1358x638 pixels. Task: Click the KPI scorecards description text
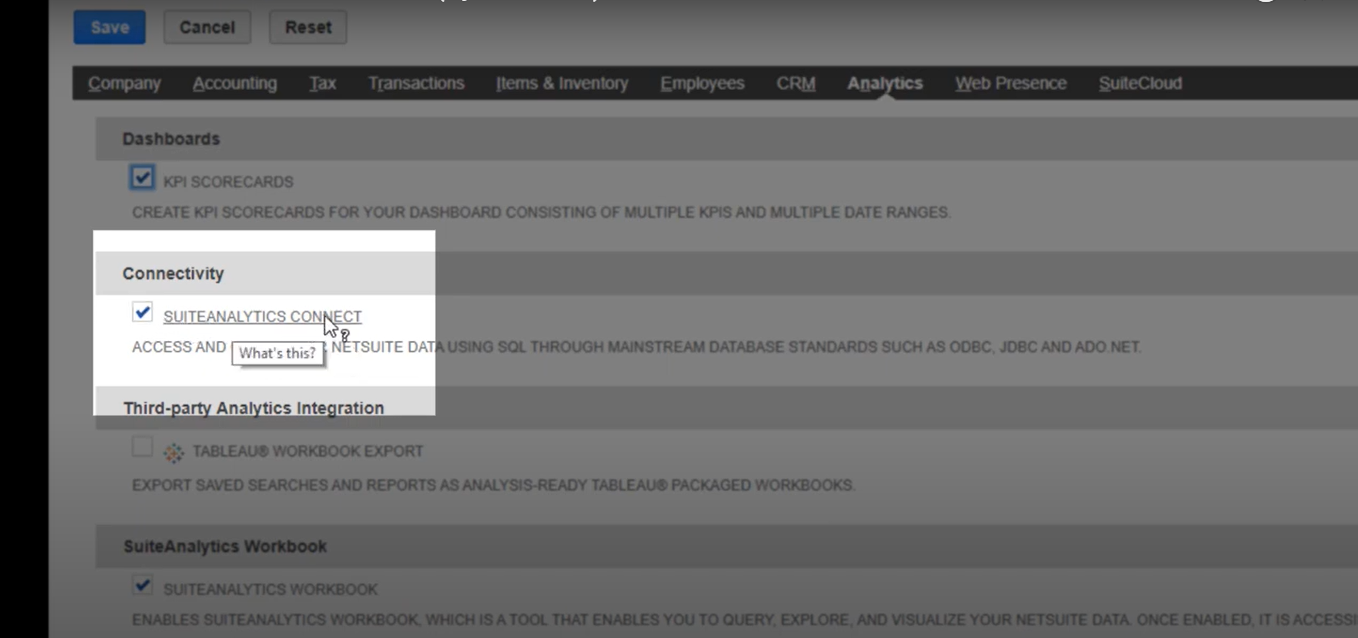(541, 212)
